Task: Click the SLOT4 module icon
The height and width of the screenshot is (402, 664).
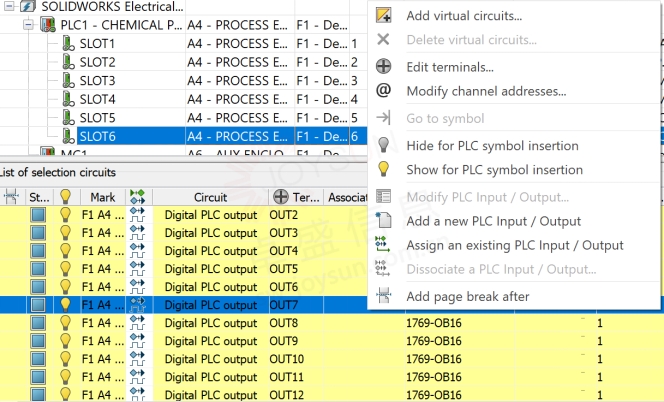Action: [68, 99]
